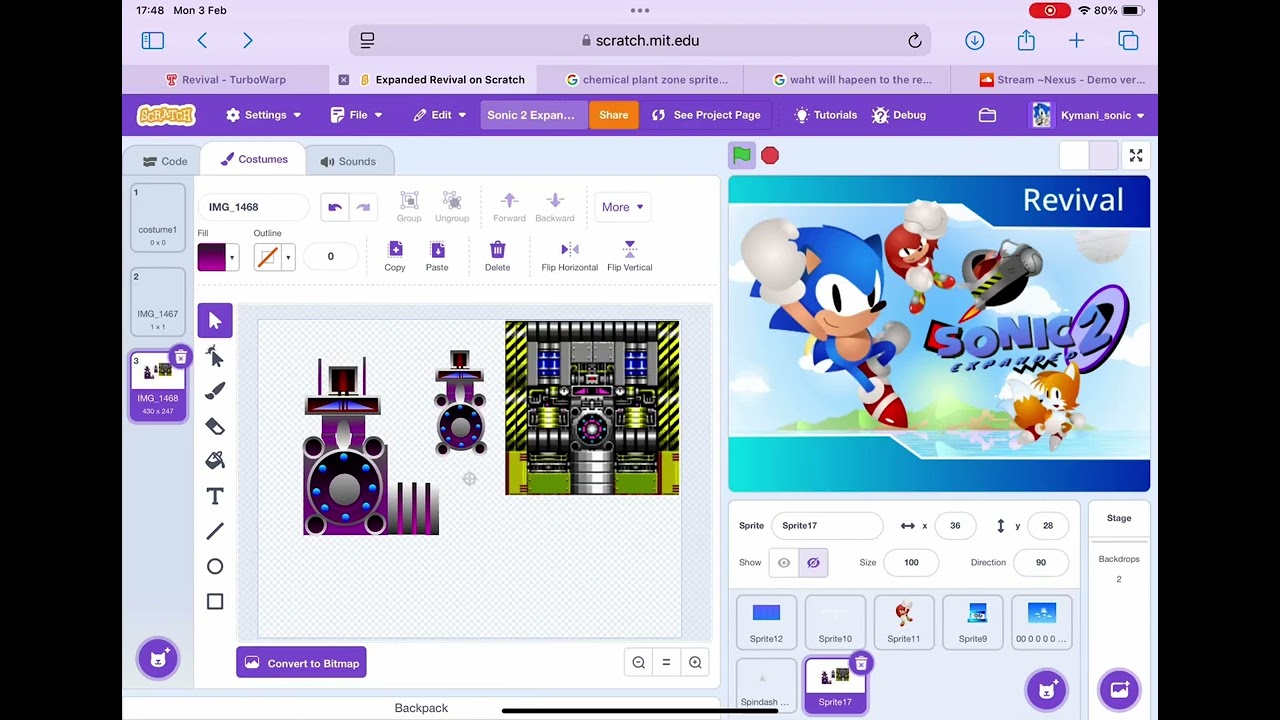Select the Circle tool
Viewport: 1280px width, 720px height.
(x=215, y=566)
